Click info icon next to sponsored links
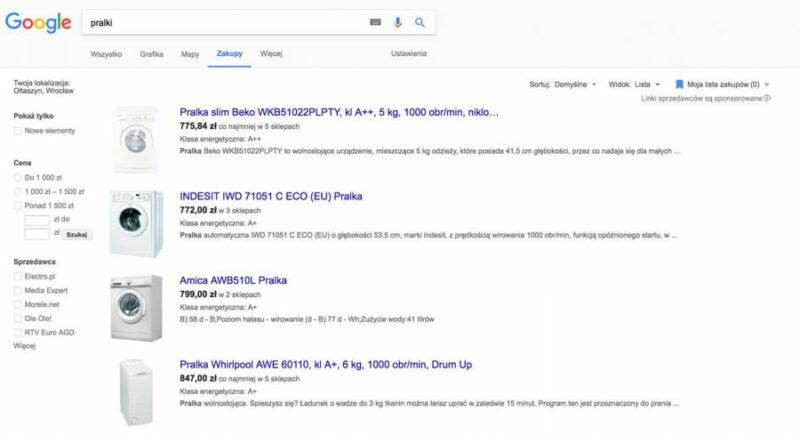 pyautogui.click(x=767, y=98)
